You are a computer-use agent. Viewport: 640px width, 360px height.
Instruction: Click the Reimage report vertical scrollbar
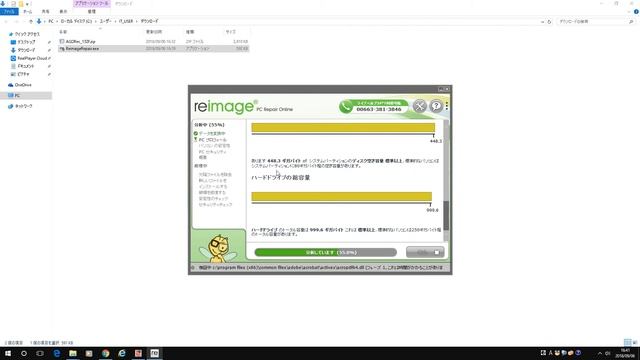pos(446,180)
